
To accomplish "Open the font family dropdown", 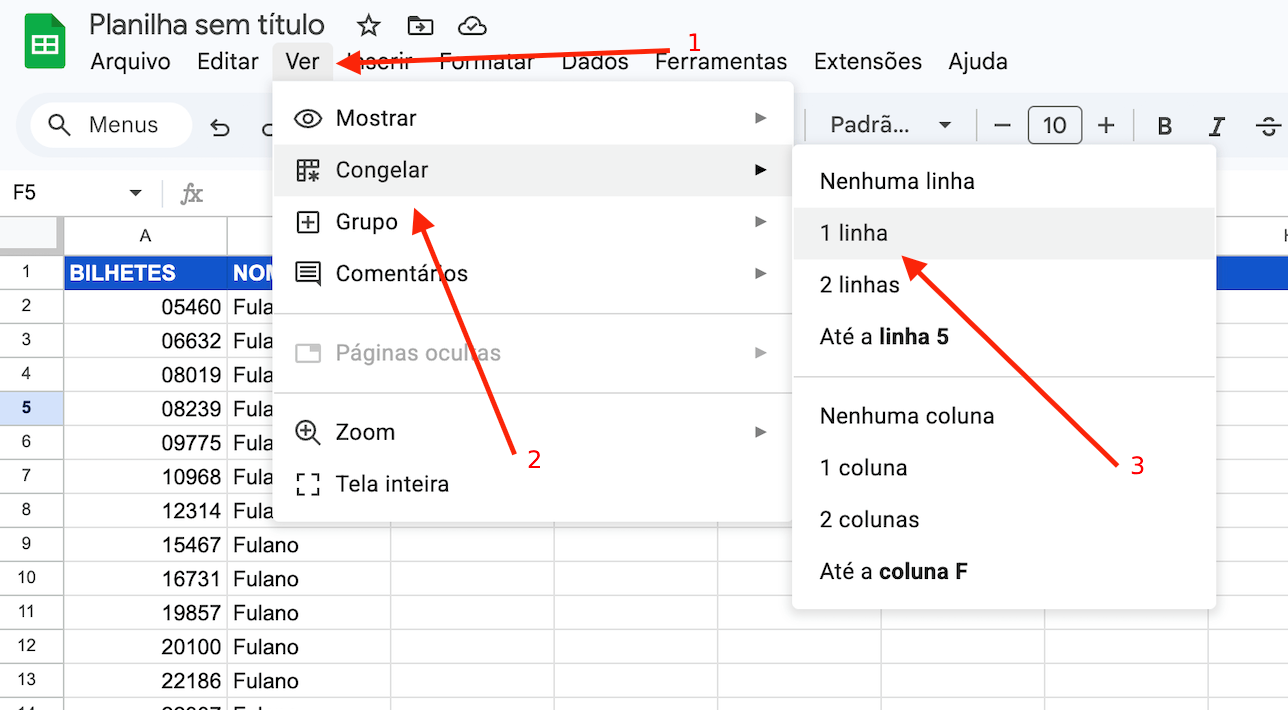I will click(x=890, y=126).
